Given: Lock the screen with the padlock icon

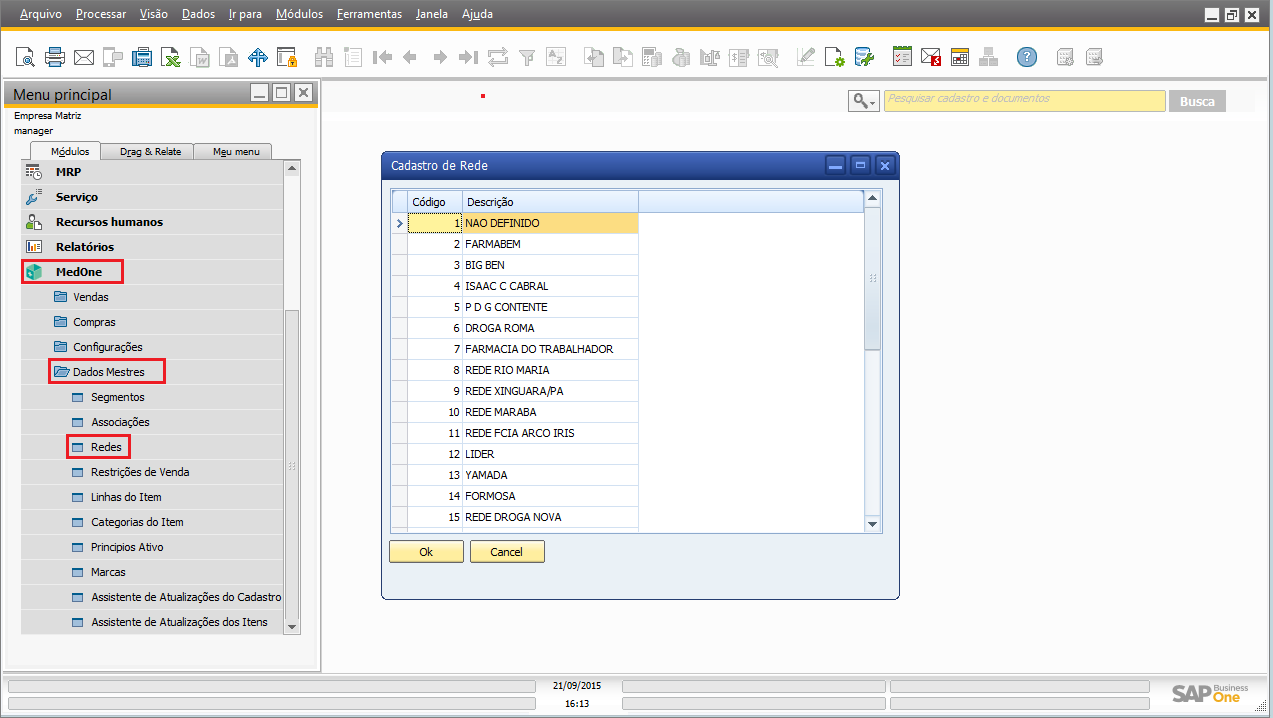Looking at the screenshot, I should coord(287,57).
